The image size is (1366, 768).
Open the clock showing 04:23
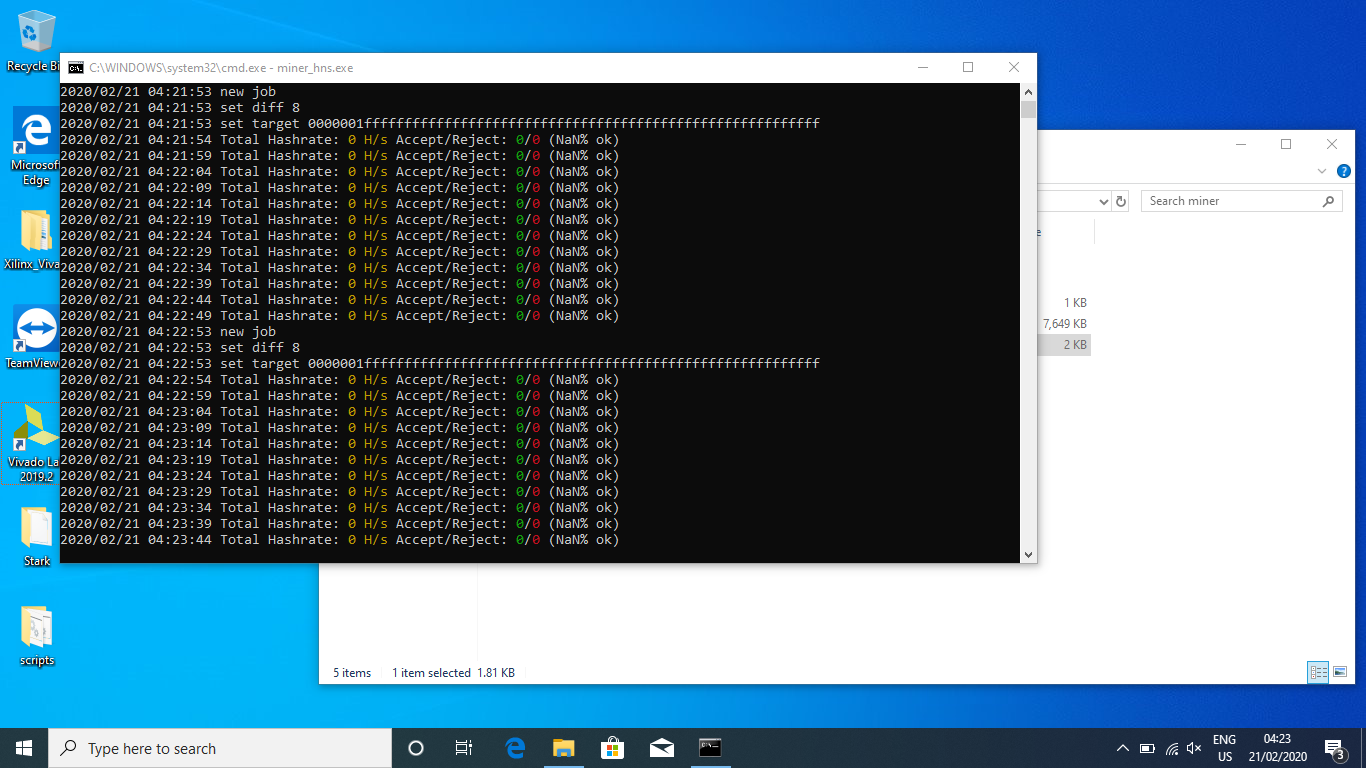pyautogui.click(x=1278, y=748)
